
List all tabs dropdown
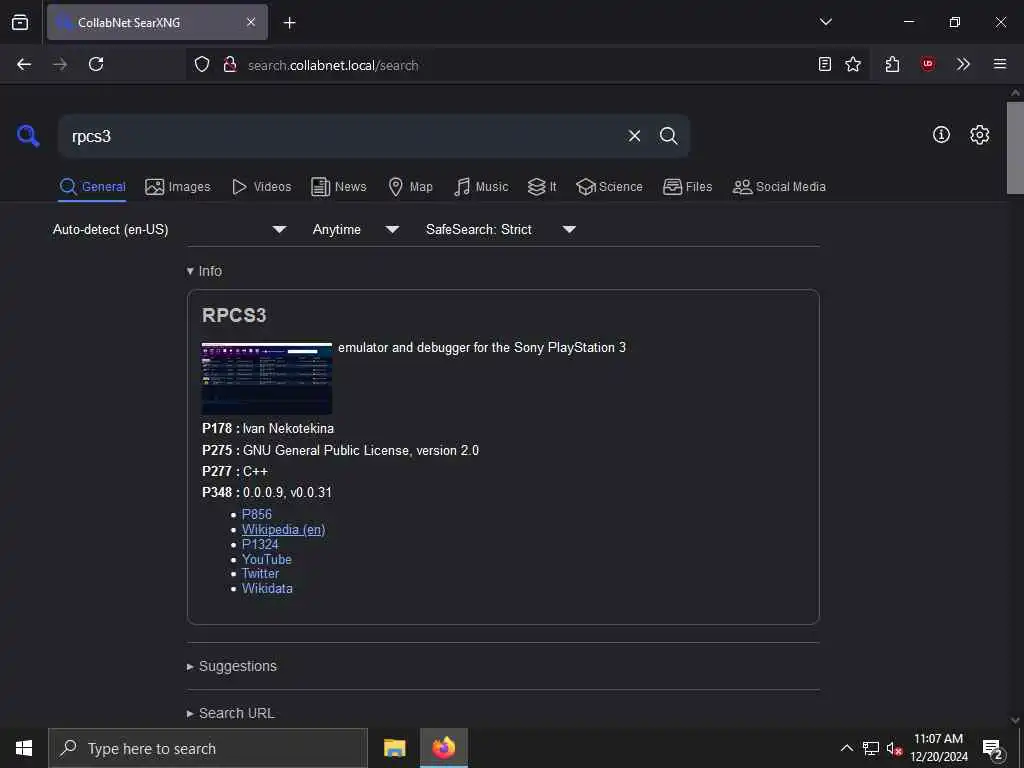click(x=825, y=22)
